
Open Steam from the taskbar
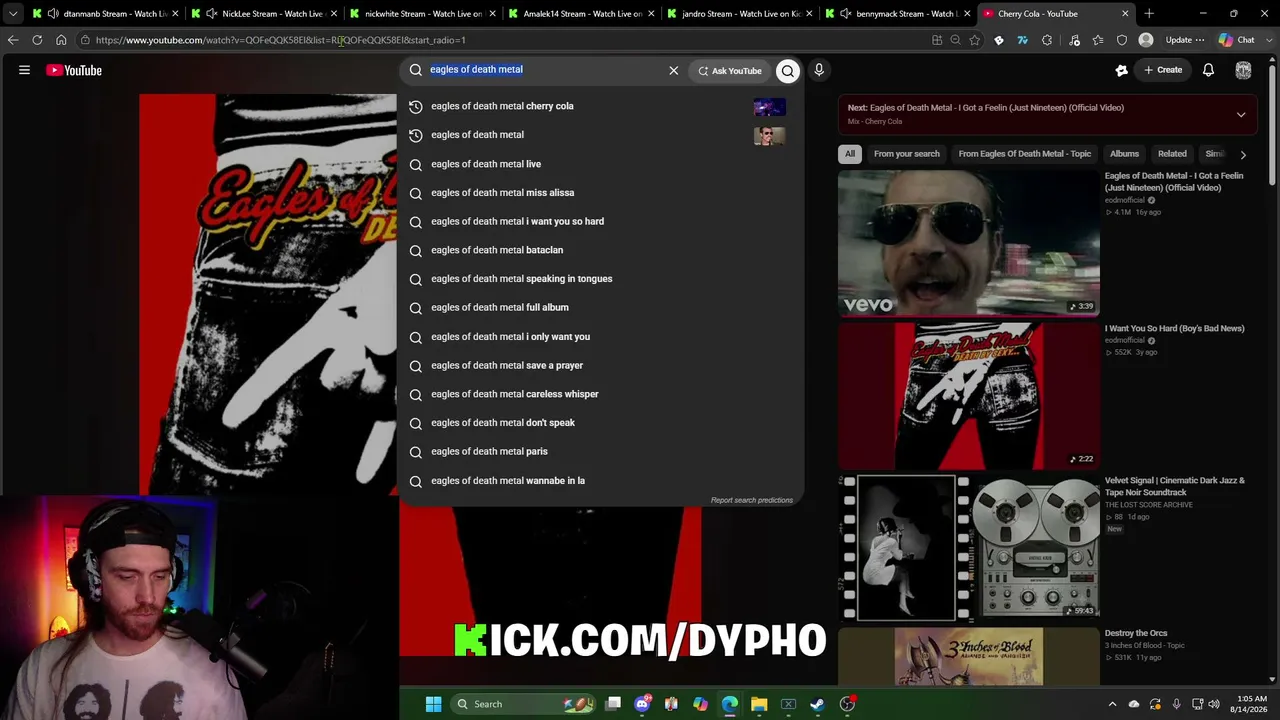coord(817,704)
